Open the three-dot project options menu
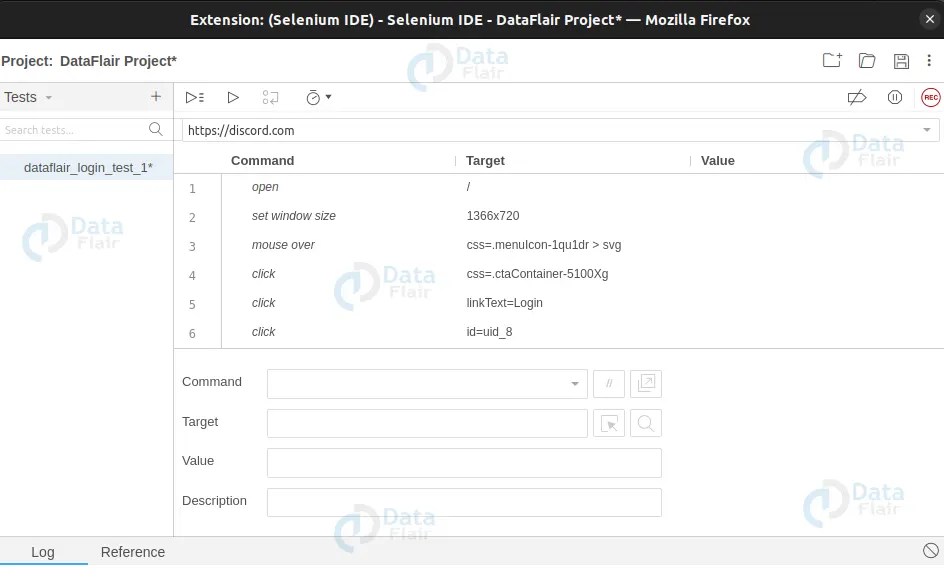 (x=929, y=60)
